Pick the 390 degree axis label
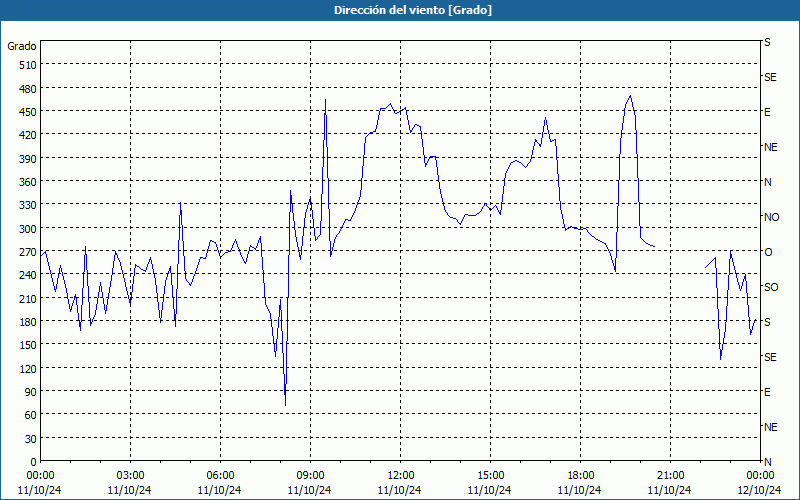Viewport: 800px width, 500px height. 28,159
